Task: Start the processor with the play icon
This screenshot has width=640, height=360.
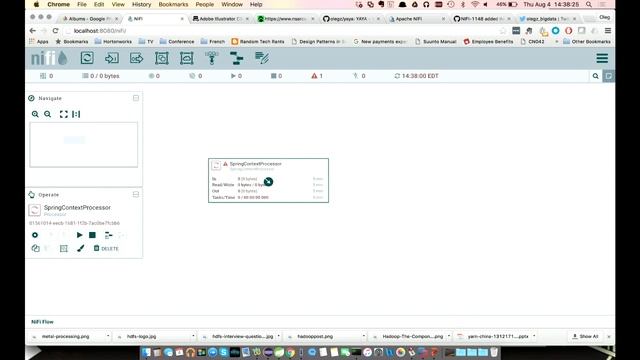Action: click(80, 235)
